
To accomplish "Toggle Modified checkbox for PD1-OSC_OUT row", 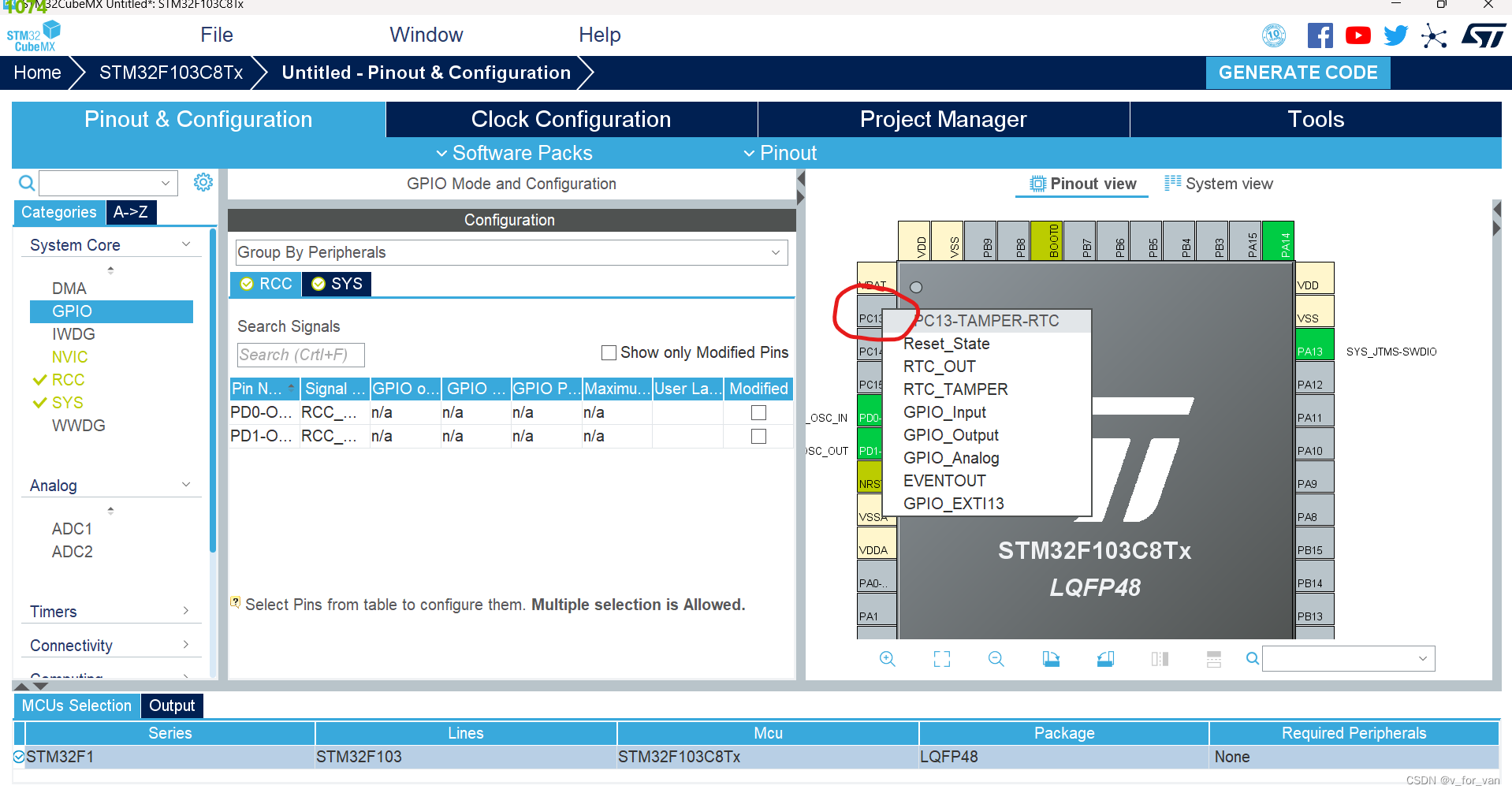I will click(758, 436).
